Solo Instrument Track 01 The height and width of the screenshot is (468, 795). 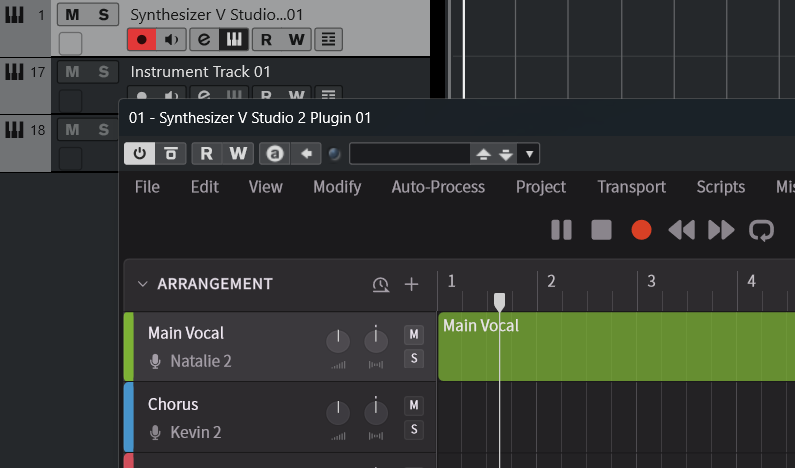coord(103,72)
